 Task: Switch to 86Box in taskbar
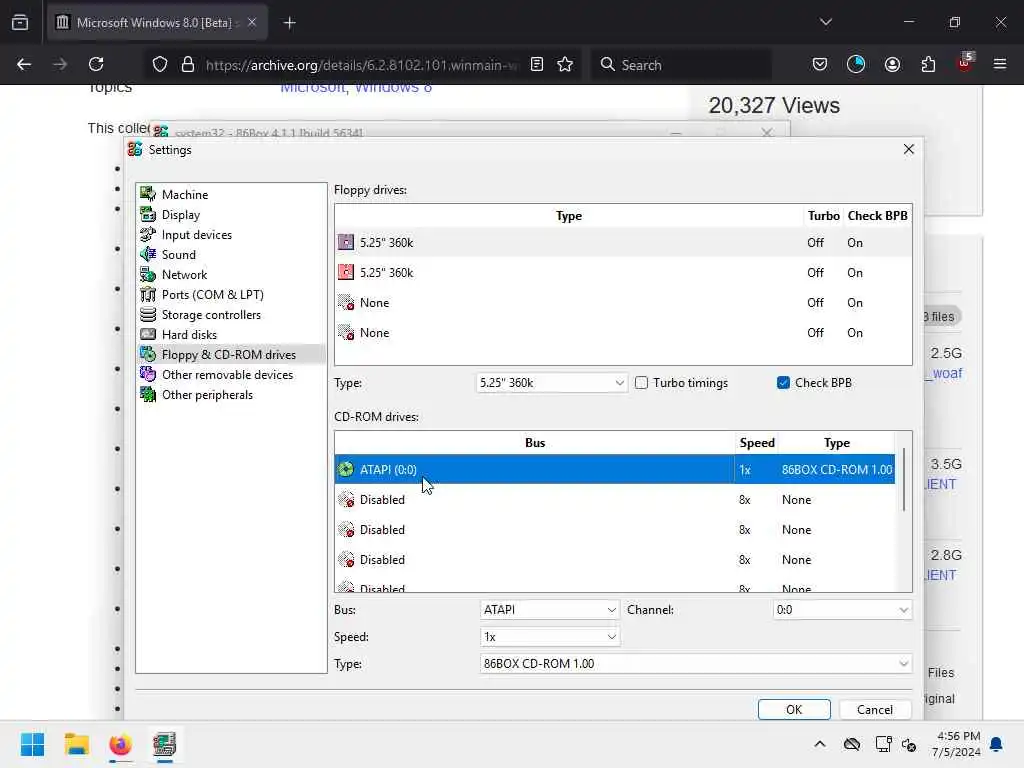tap(165, 744)
